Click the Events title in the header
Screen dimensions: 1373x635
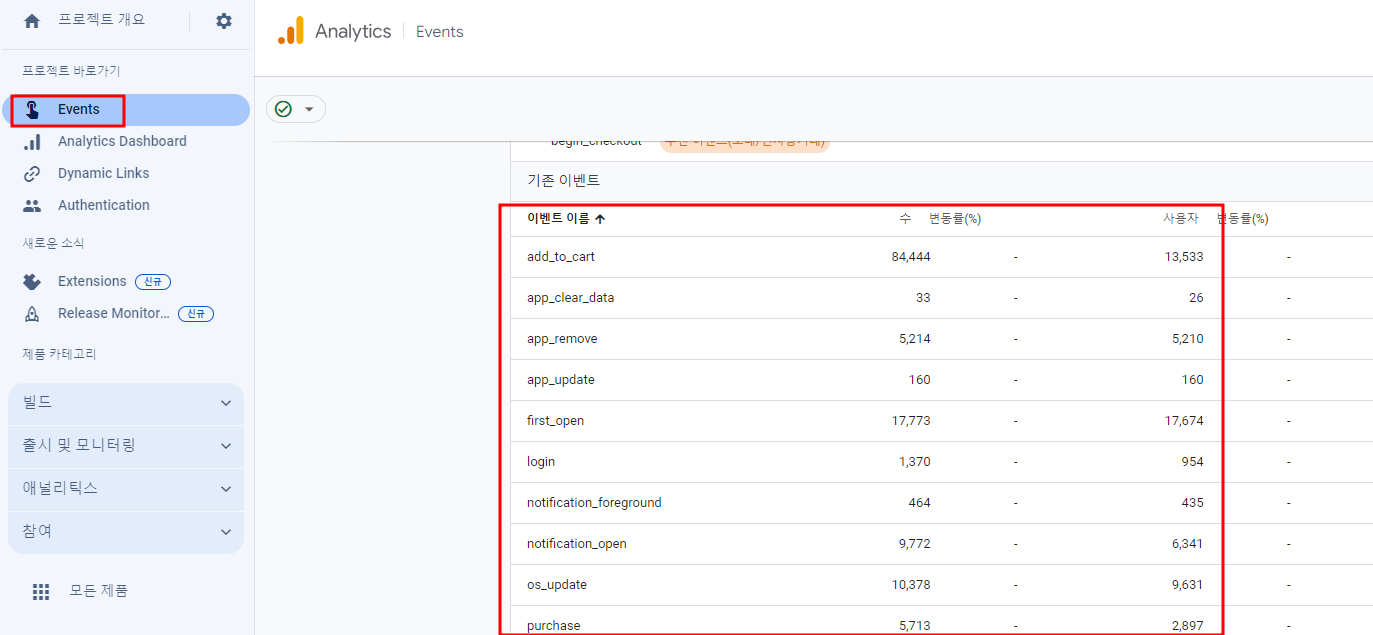(440, 32)
